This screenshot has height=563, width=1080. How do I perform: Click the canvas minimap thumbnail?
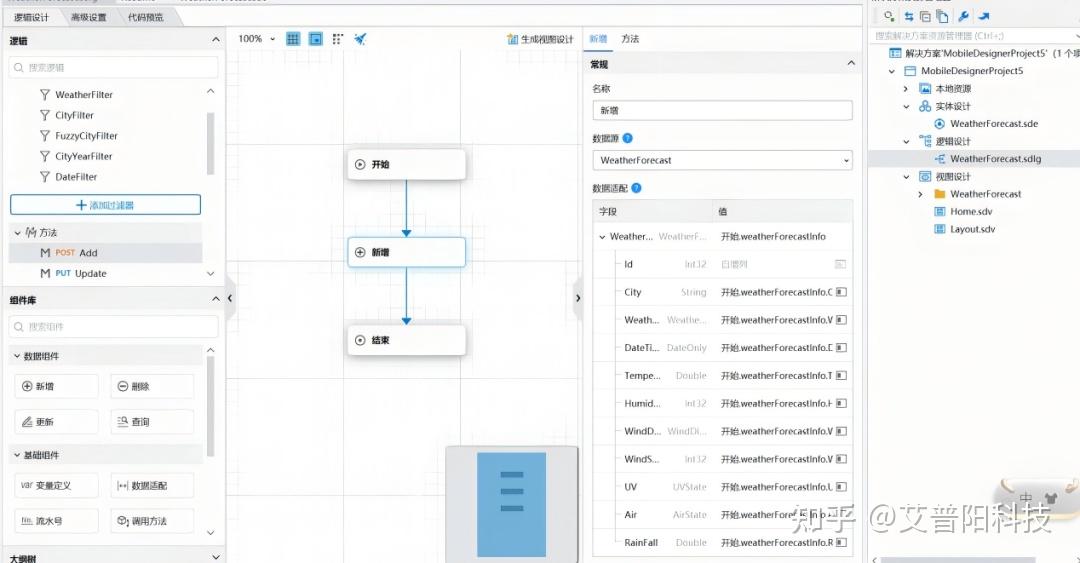click(x=512, y=504)
